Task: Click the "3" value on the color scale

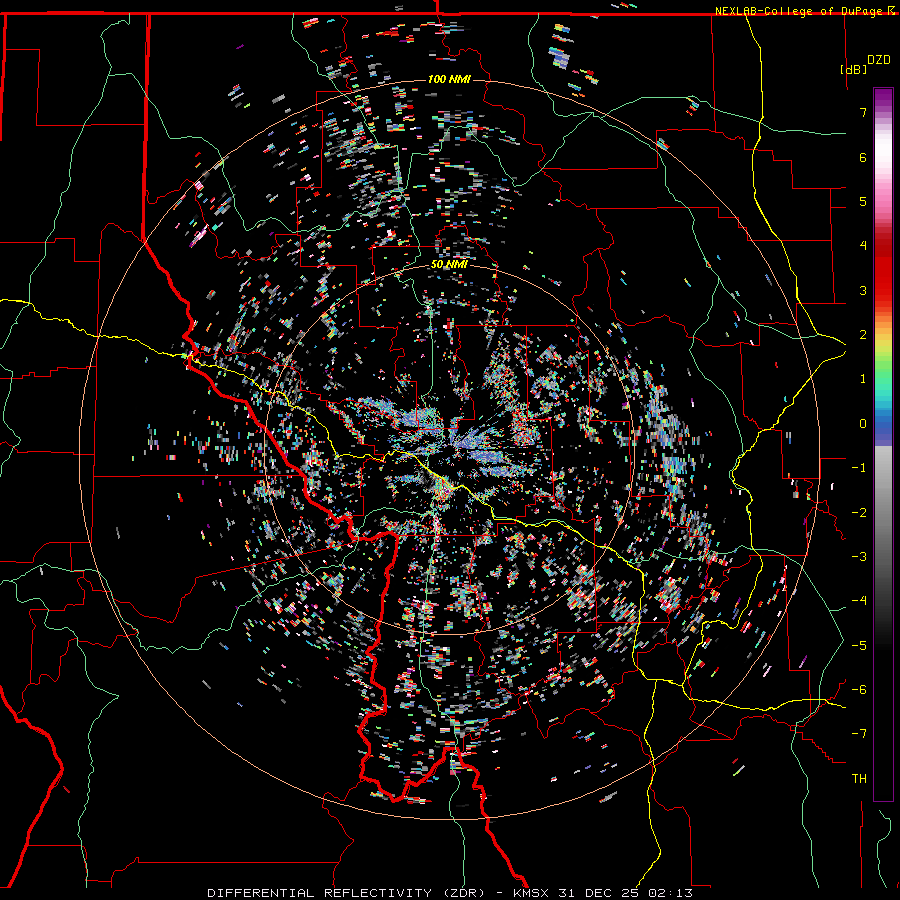Action: tap(863, 290)
